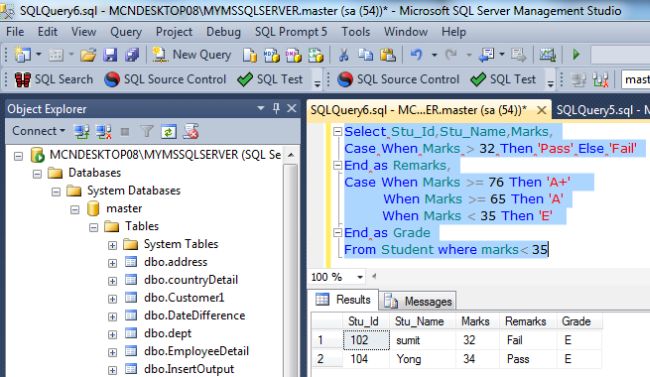Click the Stu_Name column header

point(419,321)
